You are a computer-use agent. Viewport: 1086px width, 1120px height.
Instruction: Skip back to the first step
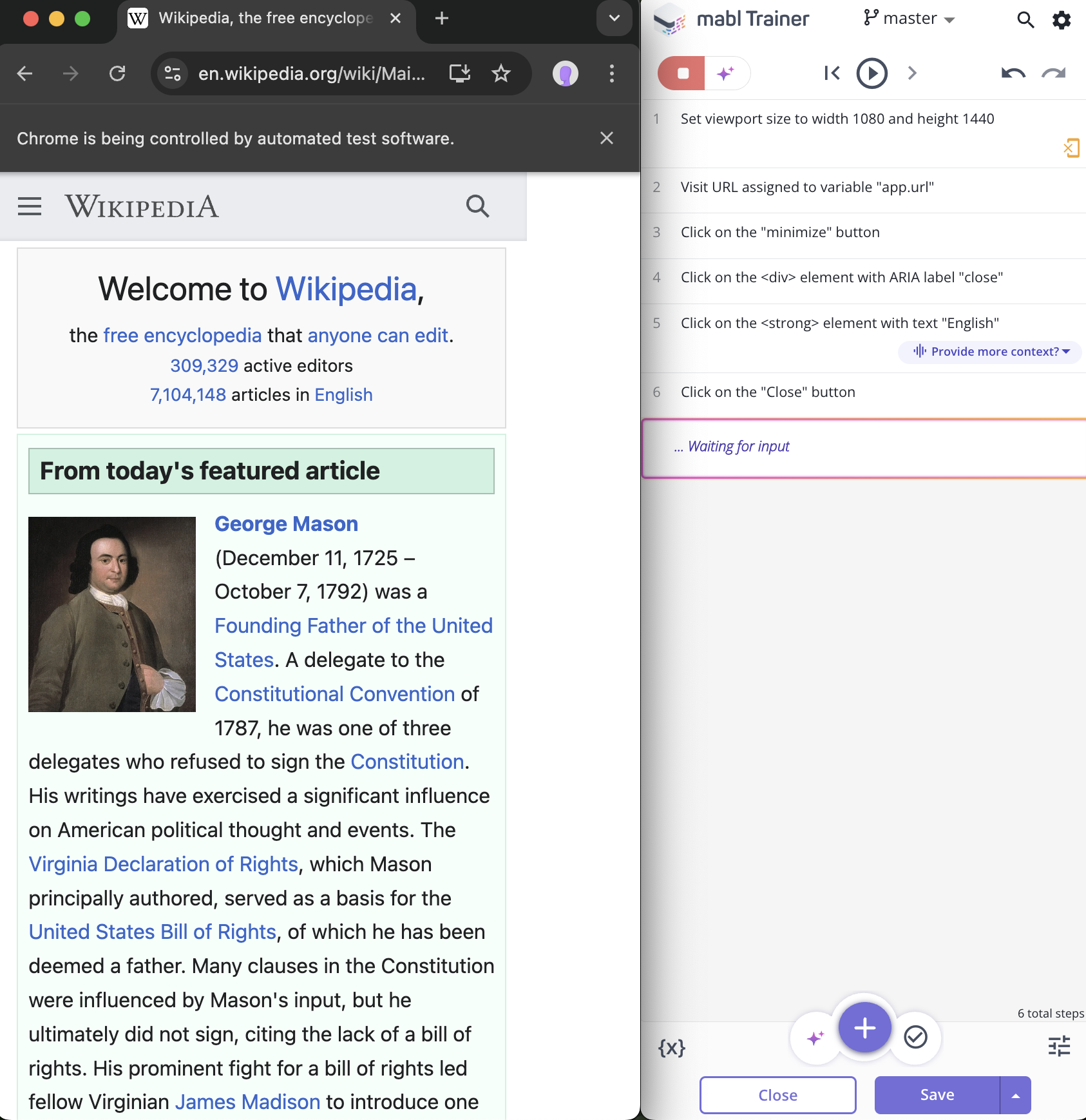(x=832, y=73)
